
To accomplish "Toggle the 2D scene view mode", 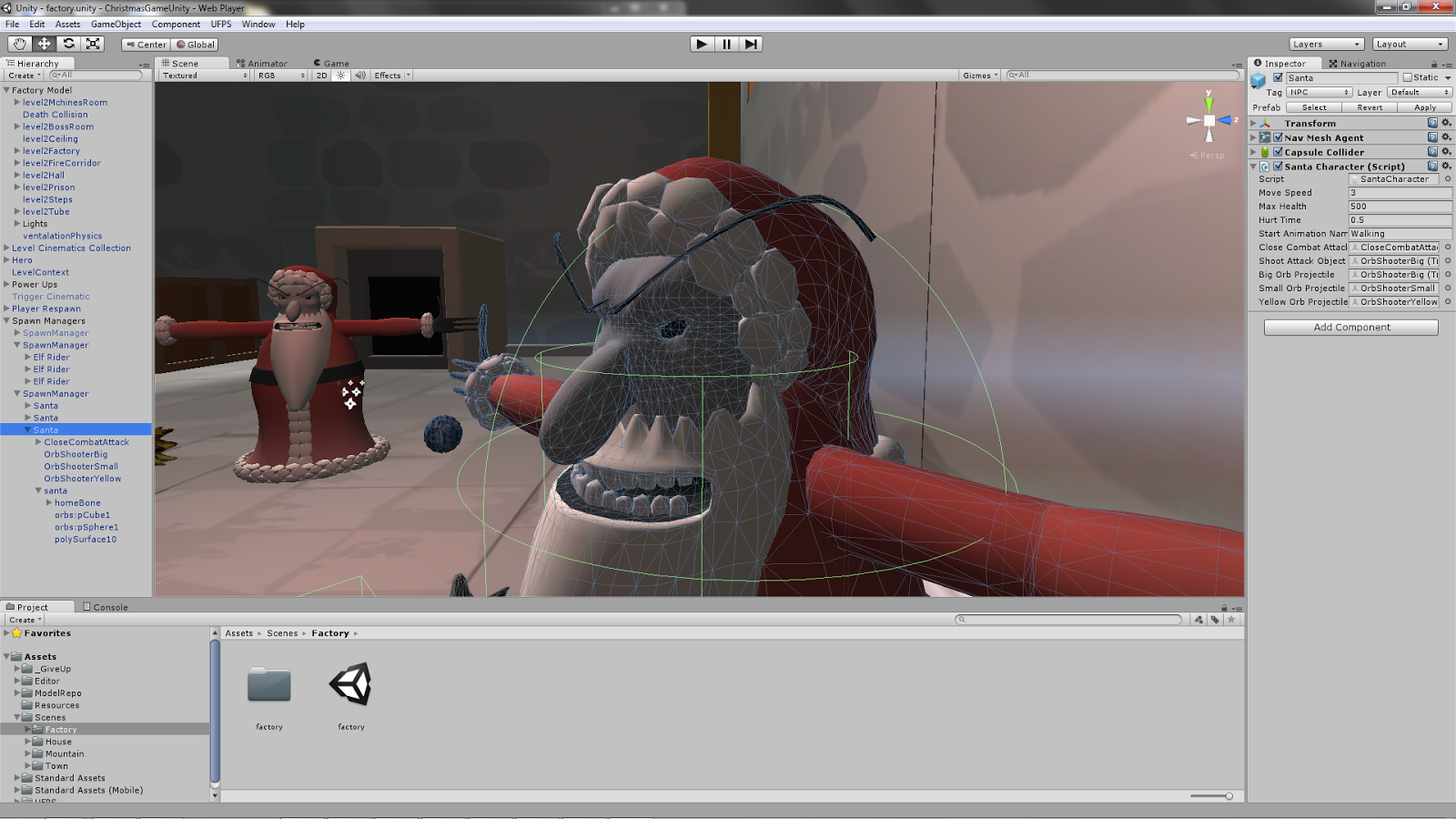I will click(321, 76).
